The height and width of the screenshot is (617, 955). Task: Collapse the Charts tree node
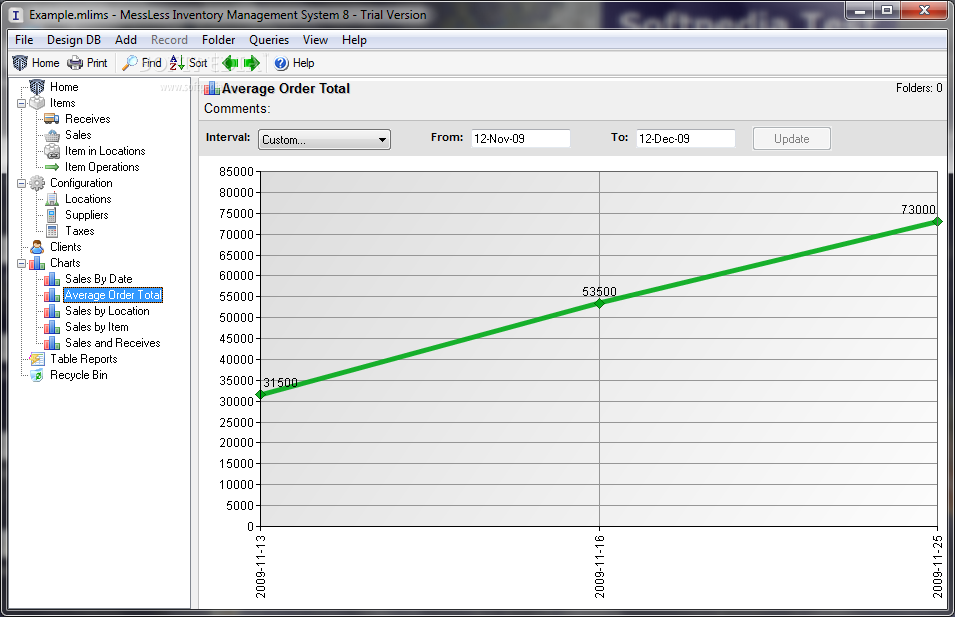tap(21, 263)
